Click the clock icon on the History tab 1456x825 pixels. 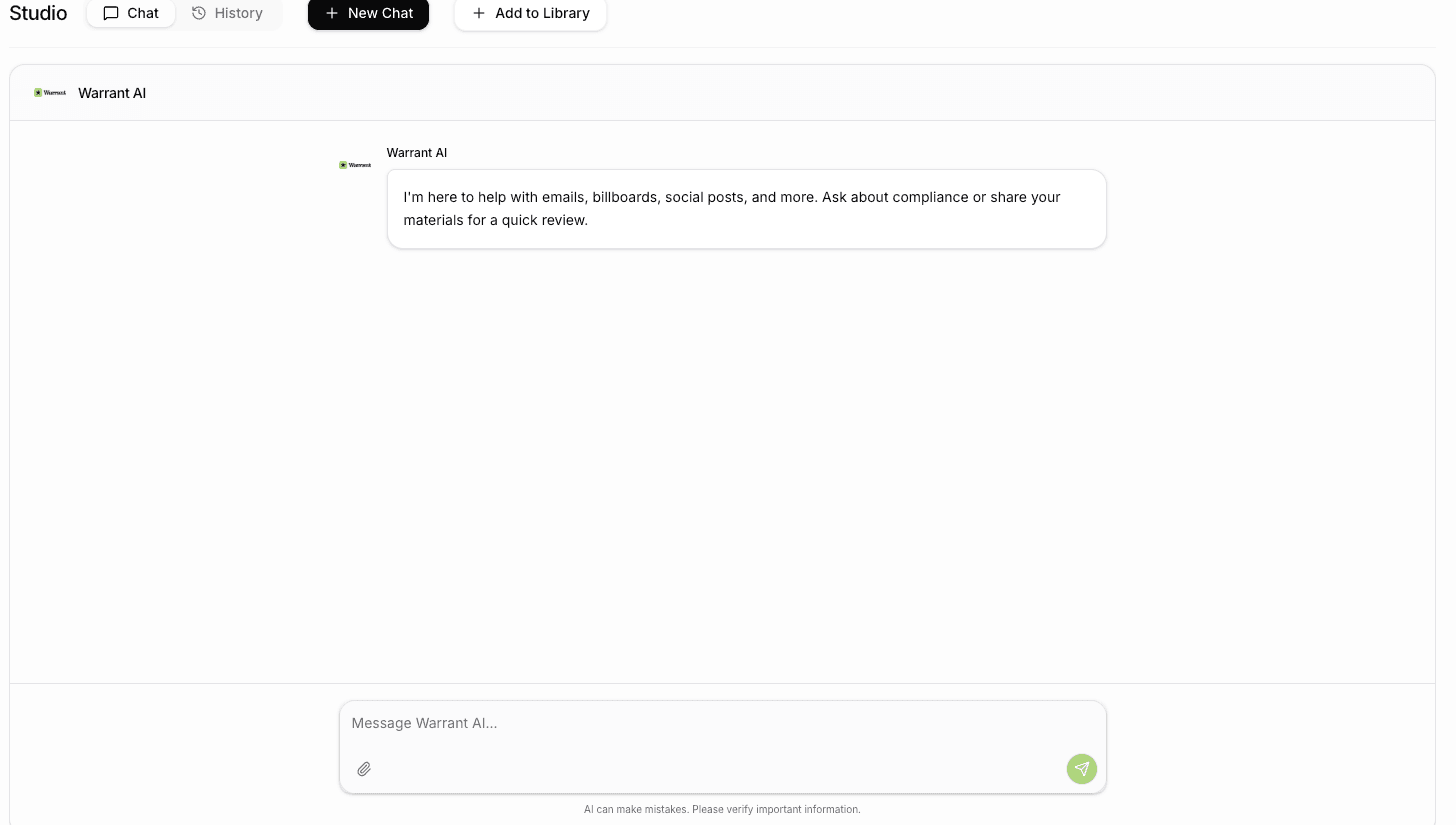[201, 13]
